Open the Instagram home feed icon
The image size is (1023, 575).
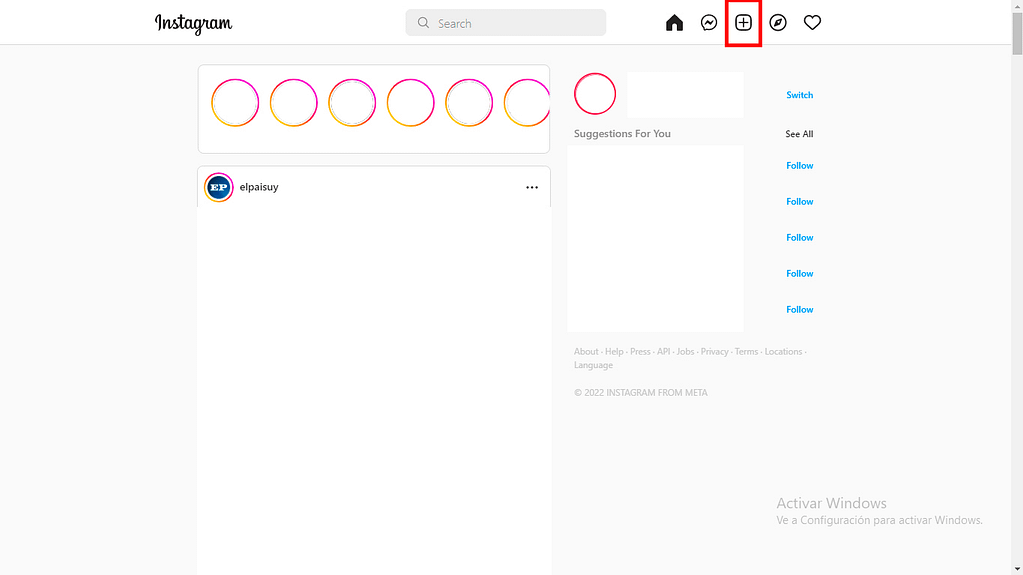coord(674,23)
